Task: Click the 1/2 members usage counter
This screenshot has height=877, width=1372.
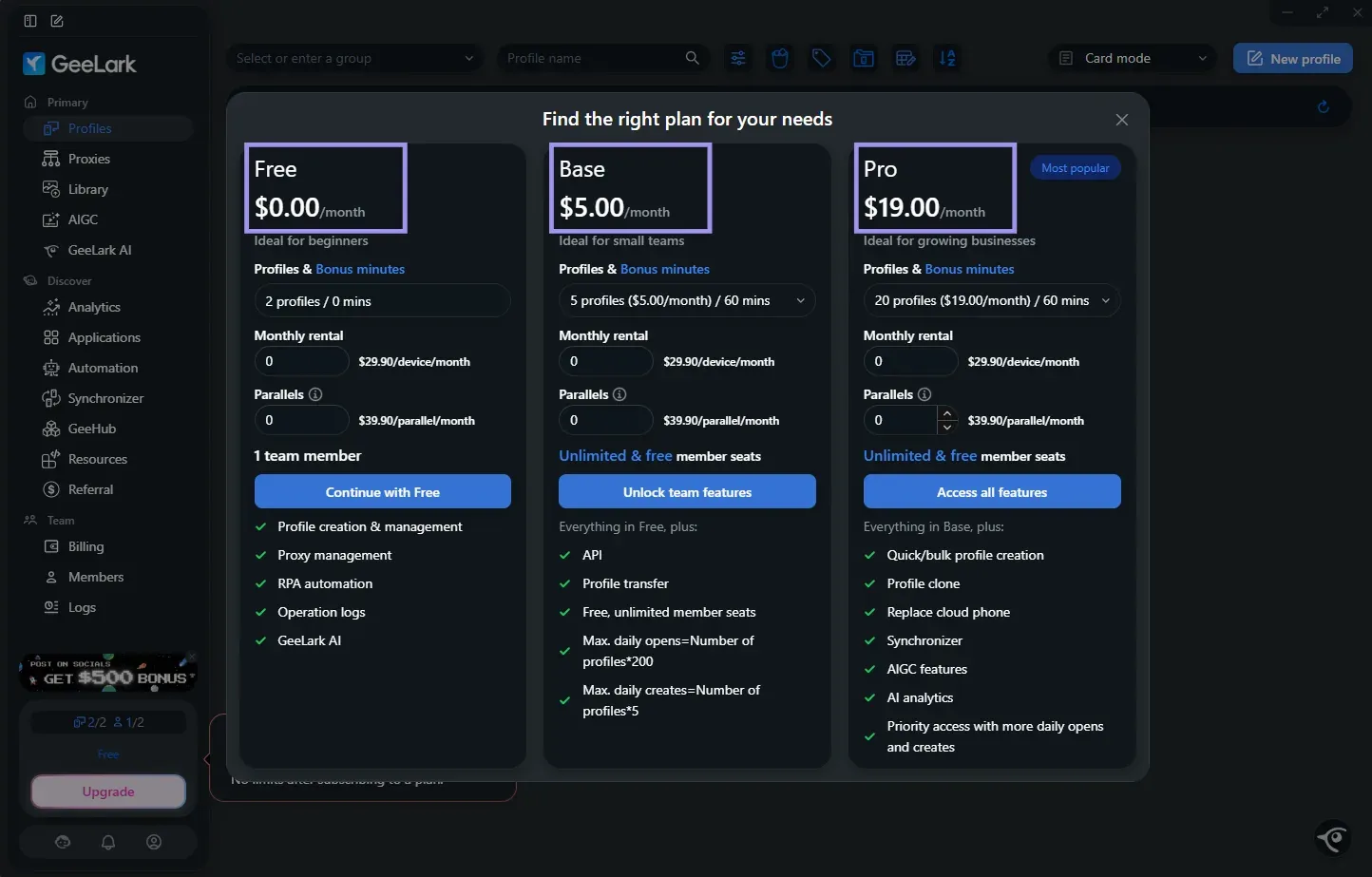Action: point(128,722)
